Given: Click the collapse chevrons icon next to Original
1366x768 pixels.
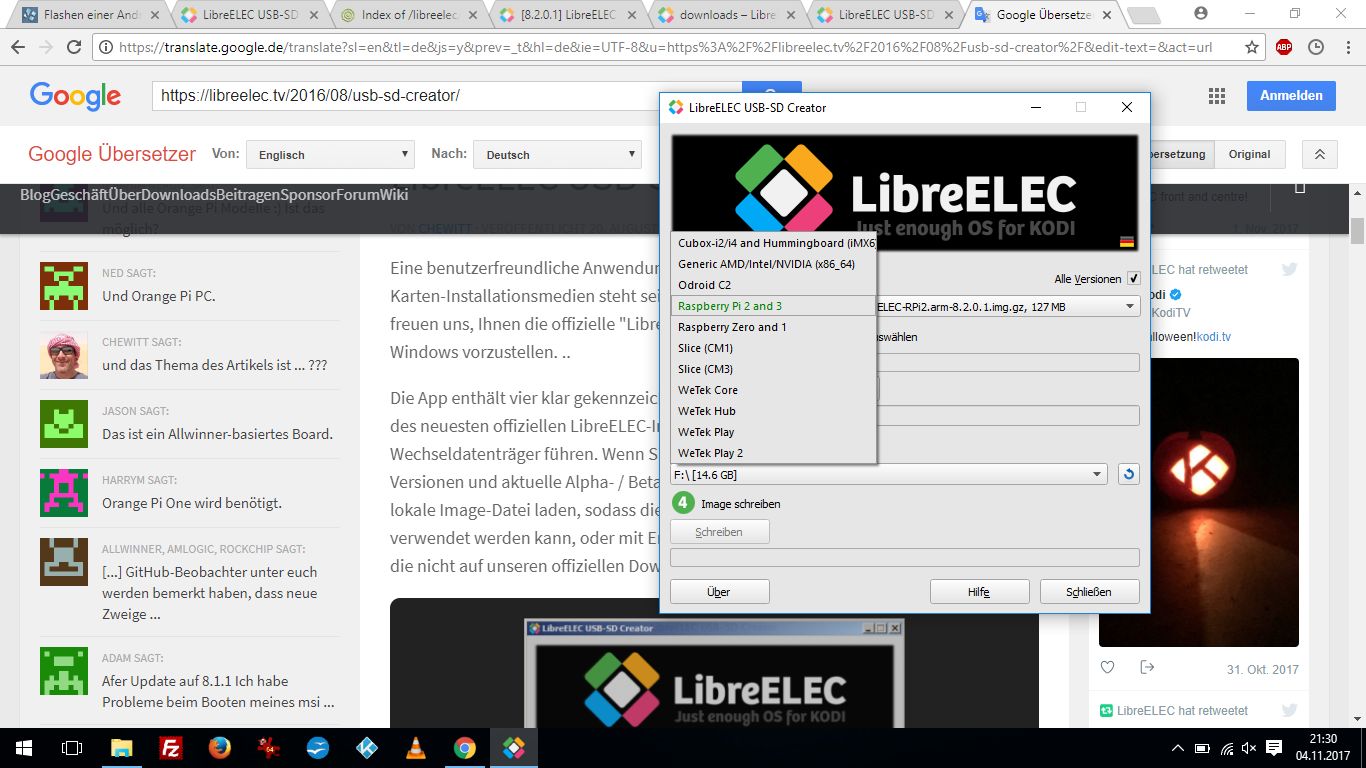Looking at the screenshot, I should [1320, 154].
